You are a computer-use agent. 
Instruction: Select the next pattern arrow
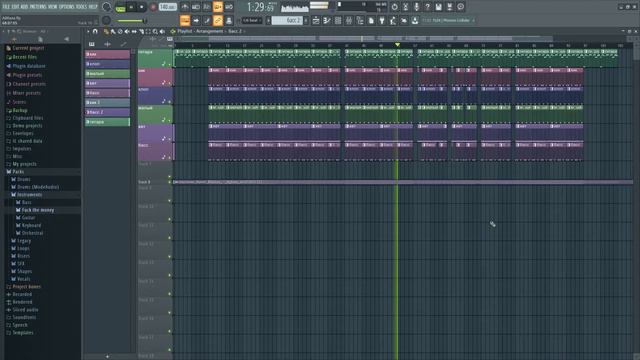306,20
